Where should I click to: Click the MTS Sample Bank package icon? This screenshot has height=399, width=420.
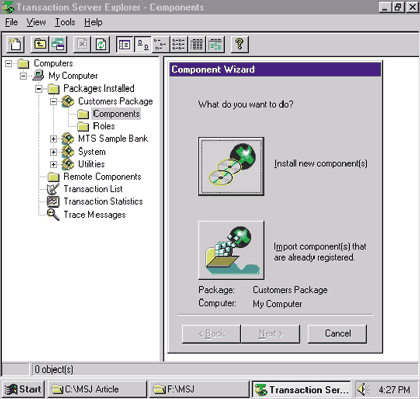[x=68, y=139]
